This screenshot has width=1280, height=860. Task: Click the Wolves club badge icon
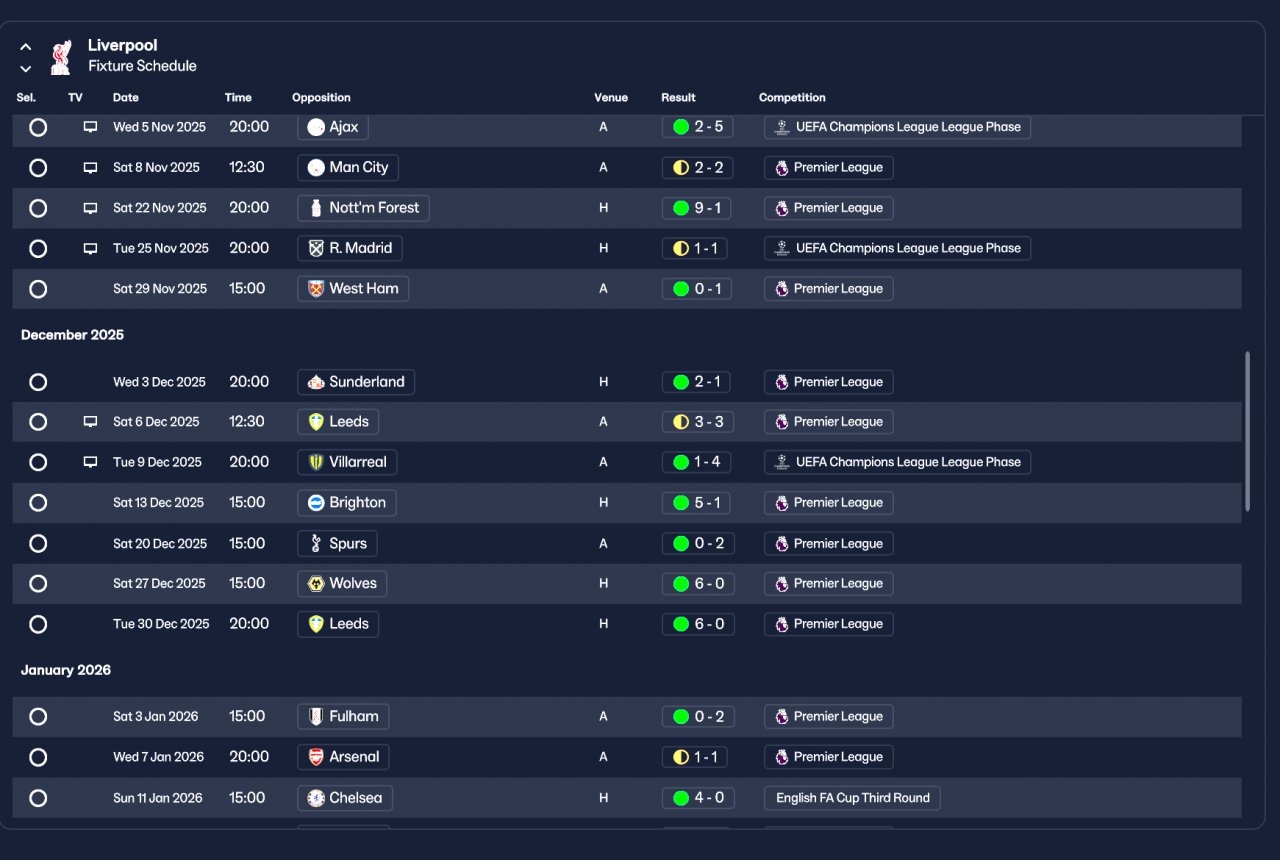point(316,583)
